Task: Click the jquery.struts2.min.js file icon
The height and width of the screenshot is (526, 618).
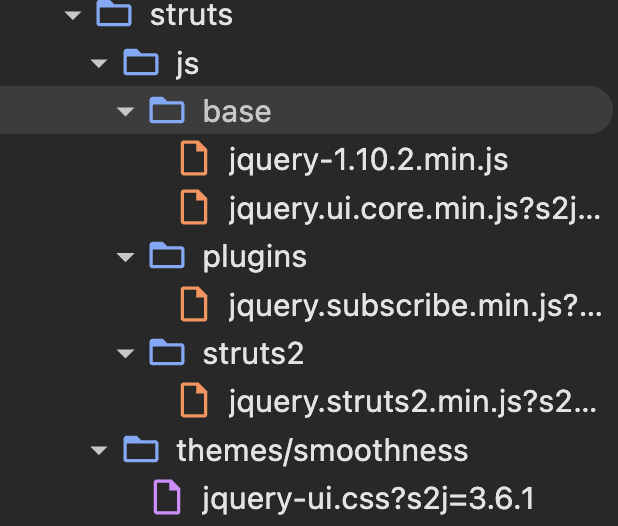Action: (194, 400)
